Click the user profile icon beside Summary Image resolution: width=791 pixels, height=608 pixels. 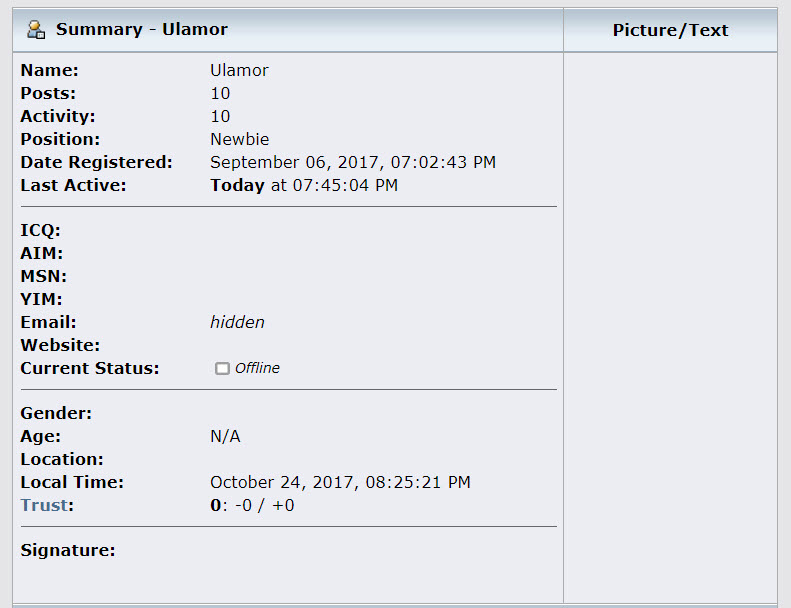click(x=36, y=29)
